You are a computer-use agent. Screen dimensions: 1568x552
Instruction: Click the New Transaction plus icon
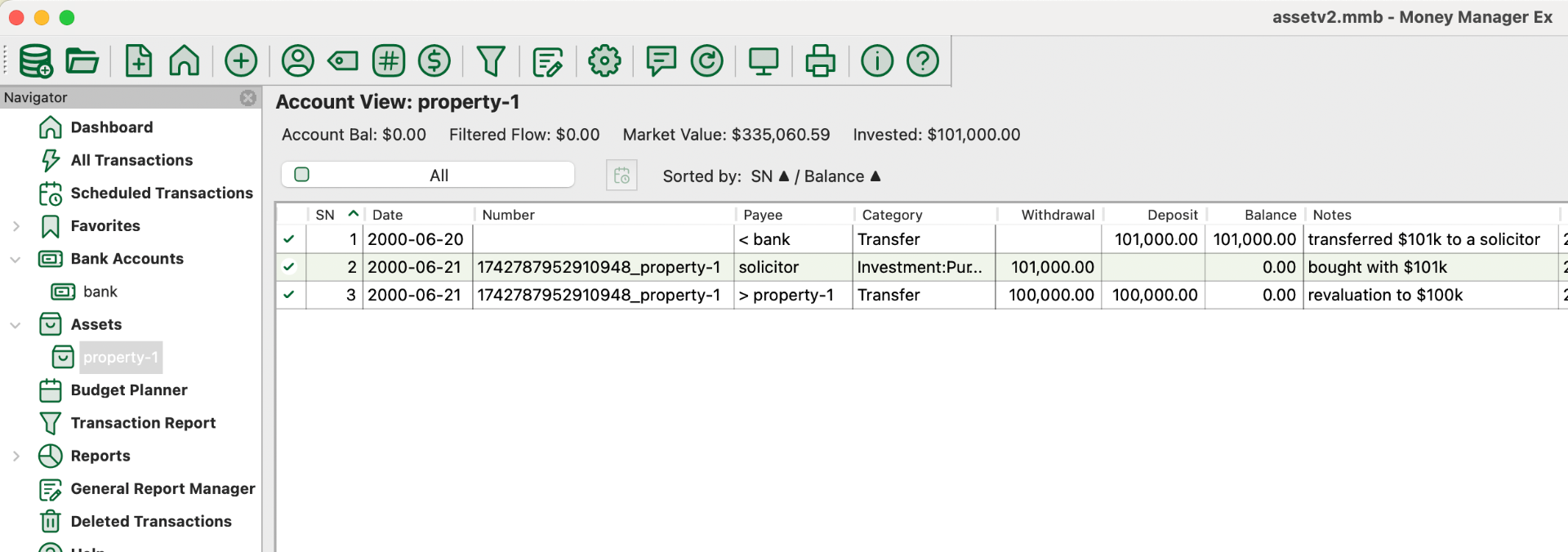click(241, 60)
